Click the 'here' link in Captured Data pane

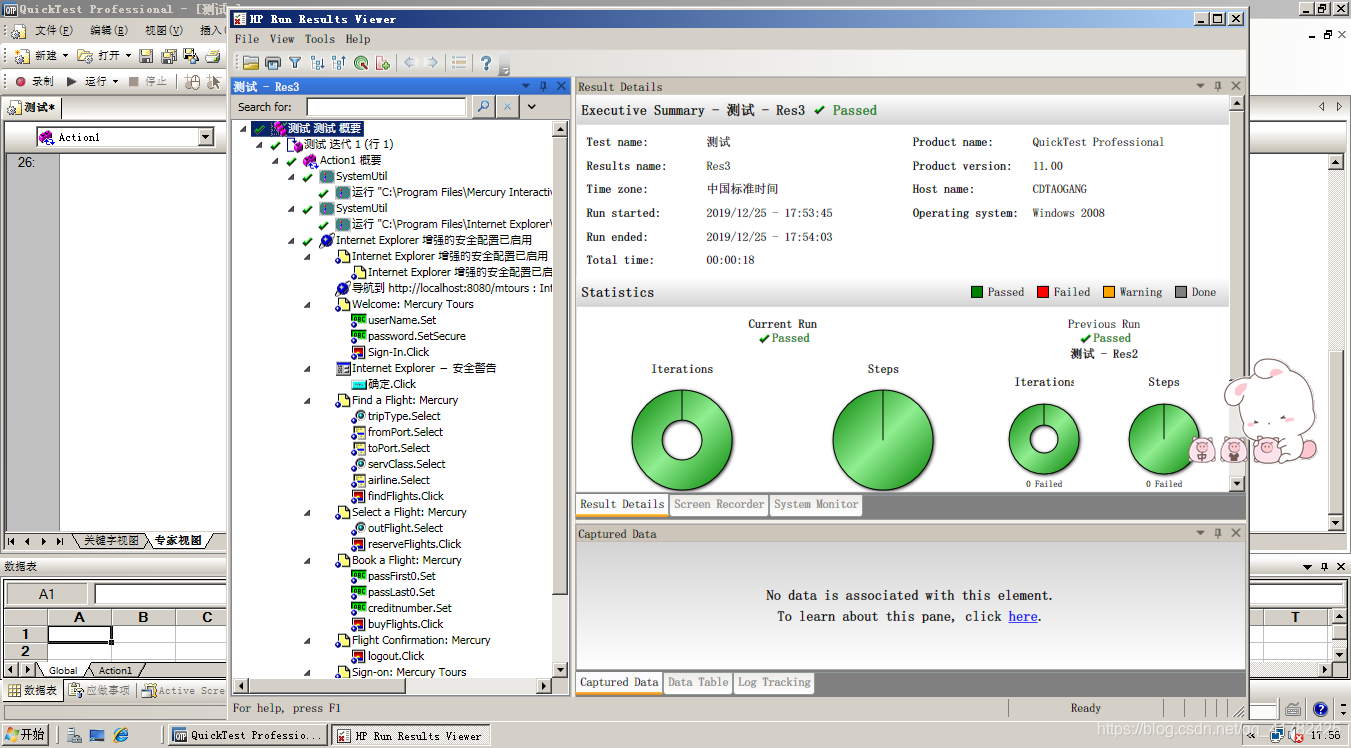(x=1023, y=616)
